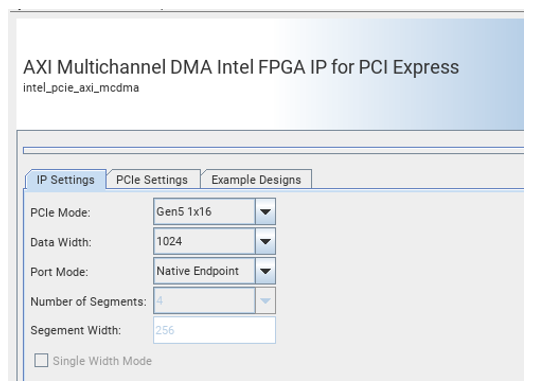Click the PCIe Mode label
The height and width of the screenshot is (388, 537).
click(x=60, y=213)
